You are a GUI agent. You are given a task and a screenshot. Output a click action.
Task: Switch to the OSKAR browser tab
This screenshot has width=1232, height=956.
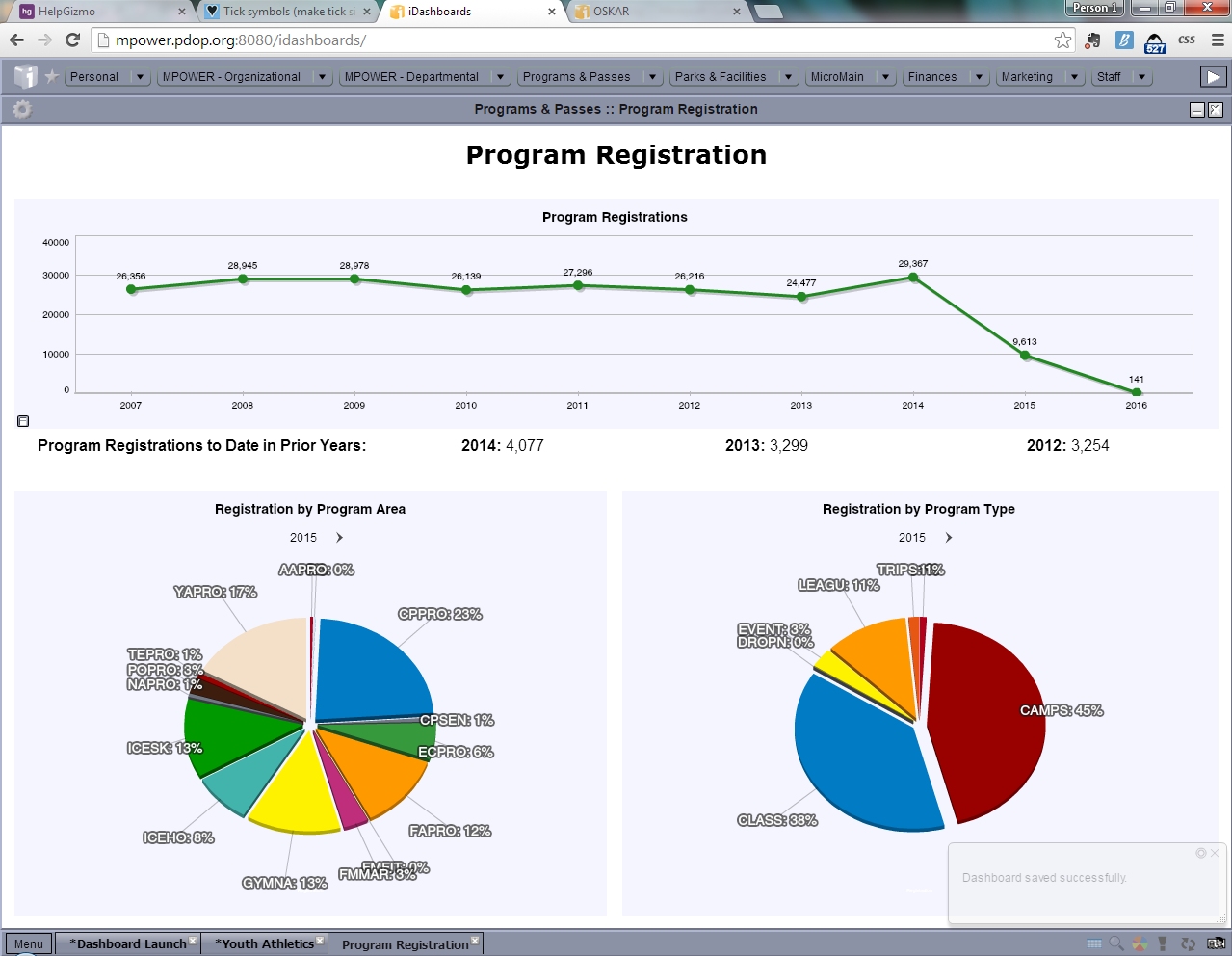point(658,12)
